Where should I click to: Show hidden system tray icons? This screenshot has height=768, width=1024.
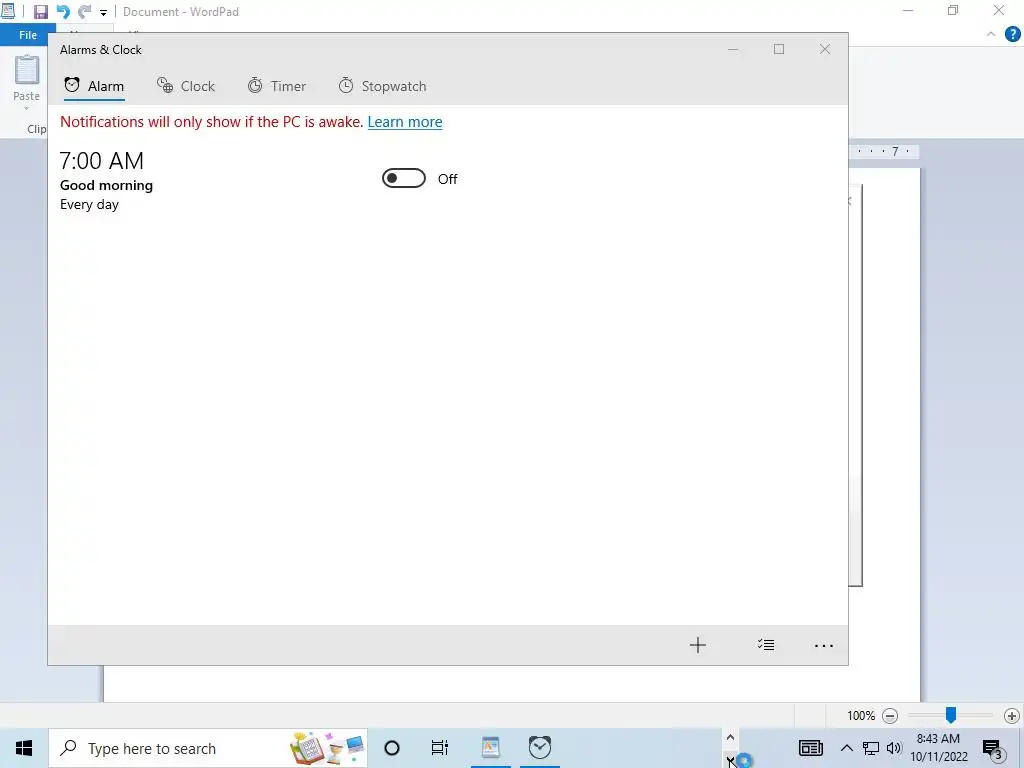tap(846, 748)
